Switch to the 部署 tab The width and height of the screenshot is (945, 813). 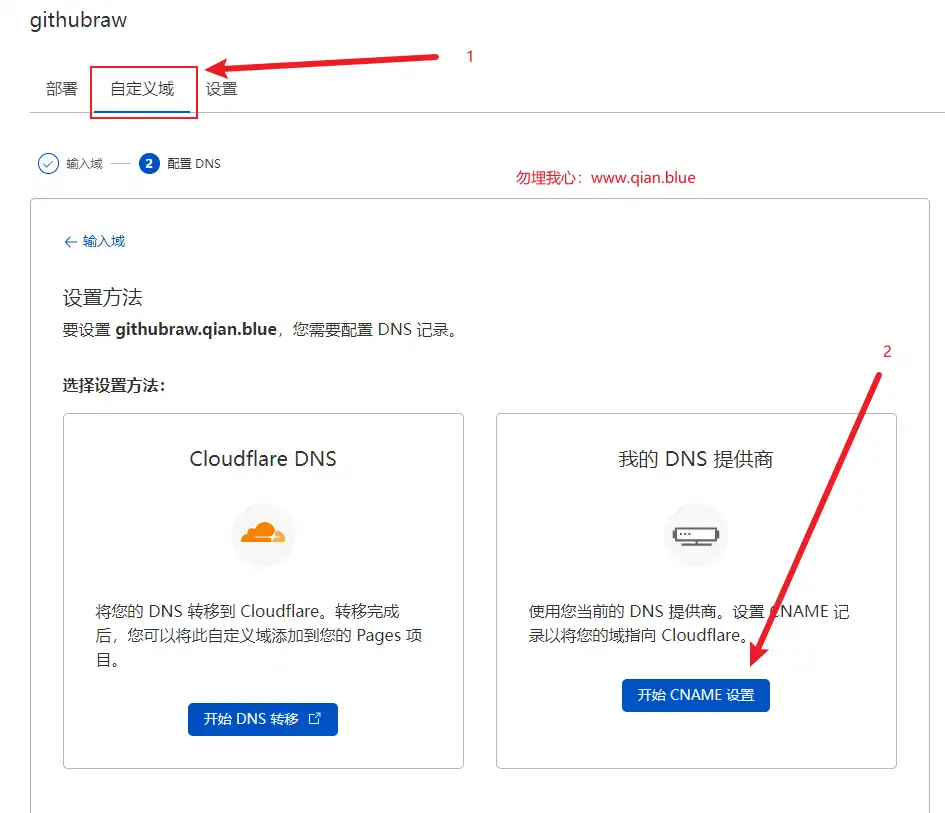(61, 89)
